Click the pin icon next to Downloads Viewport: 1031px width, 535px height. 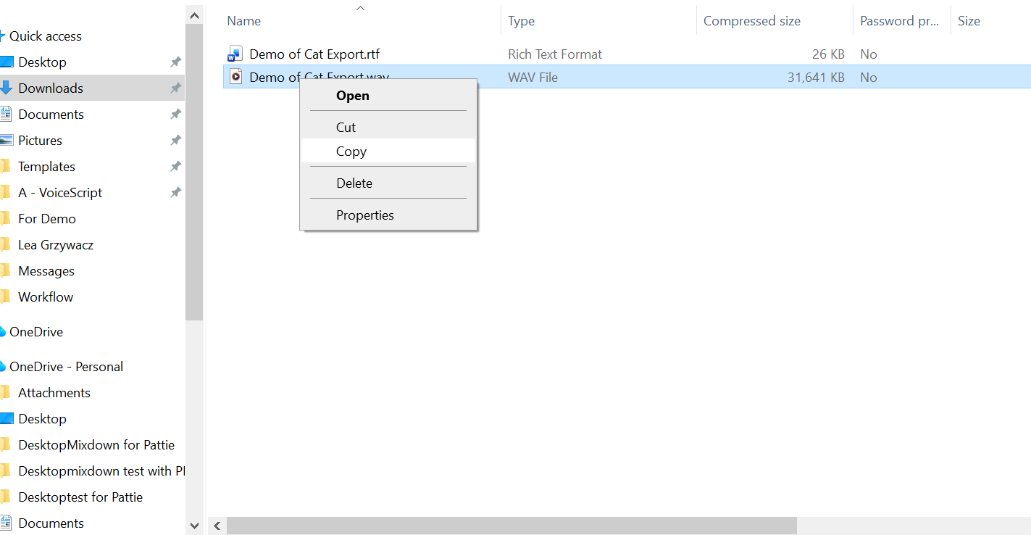[x=175, y=88]
